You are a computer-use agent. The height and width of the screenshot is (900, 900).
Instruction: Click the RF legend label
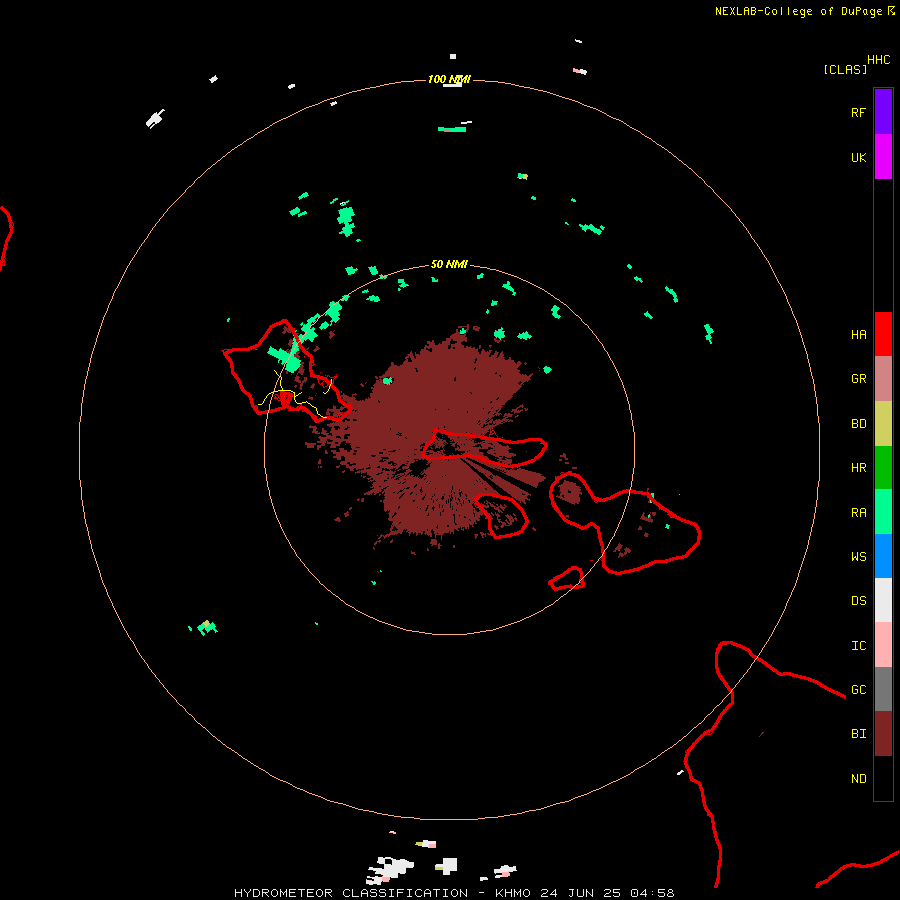[x=859, y=112]
